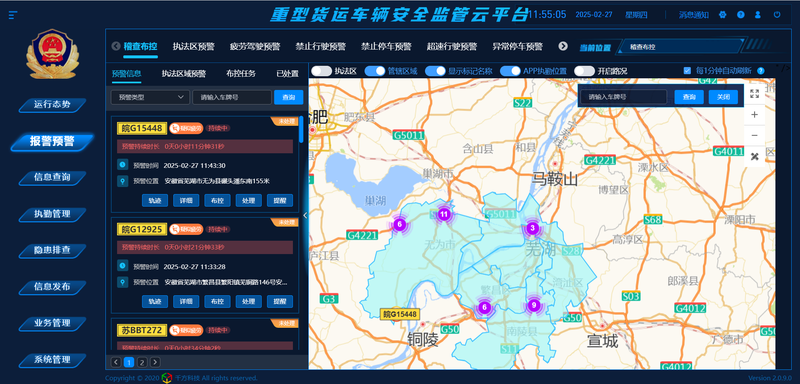Disable the 管辖区域 switch

click(x=375, y=71)
